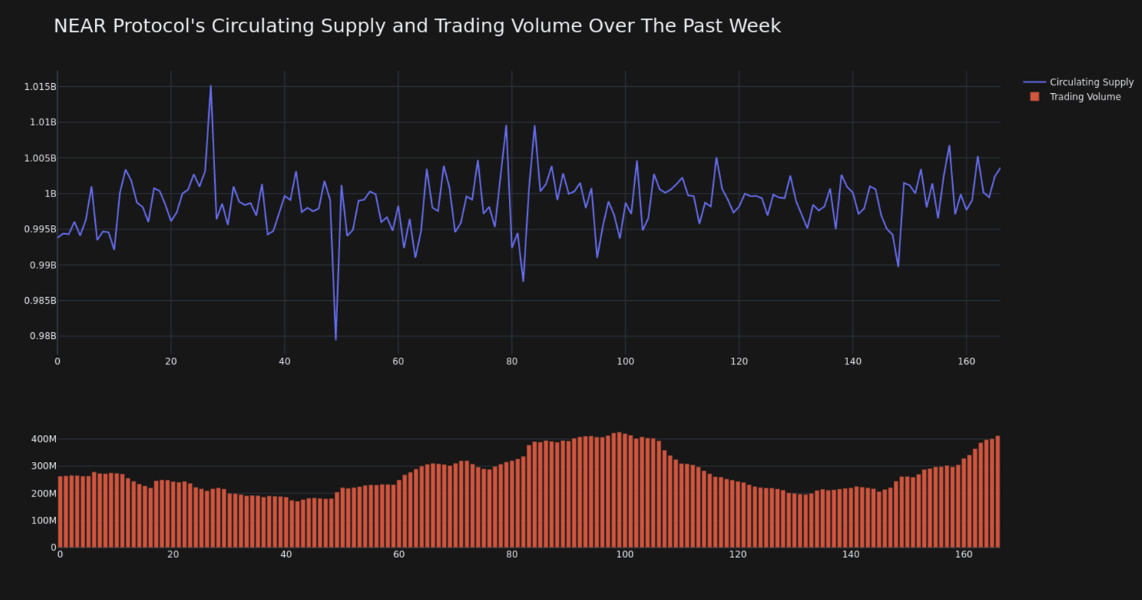Select x-axis tick 80 under the supply chart
This screenshot has height=600, width=1142.
[x=512, y=361]
